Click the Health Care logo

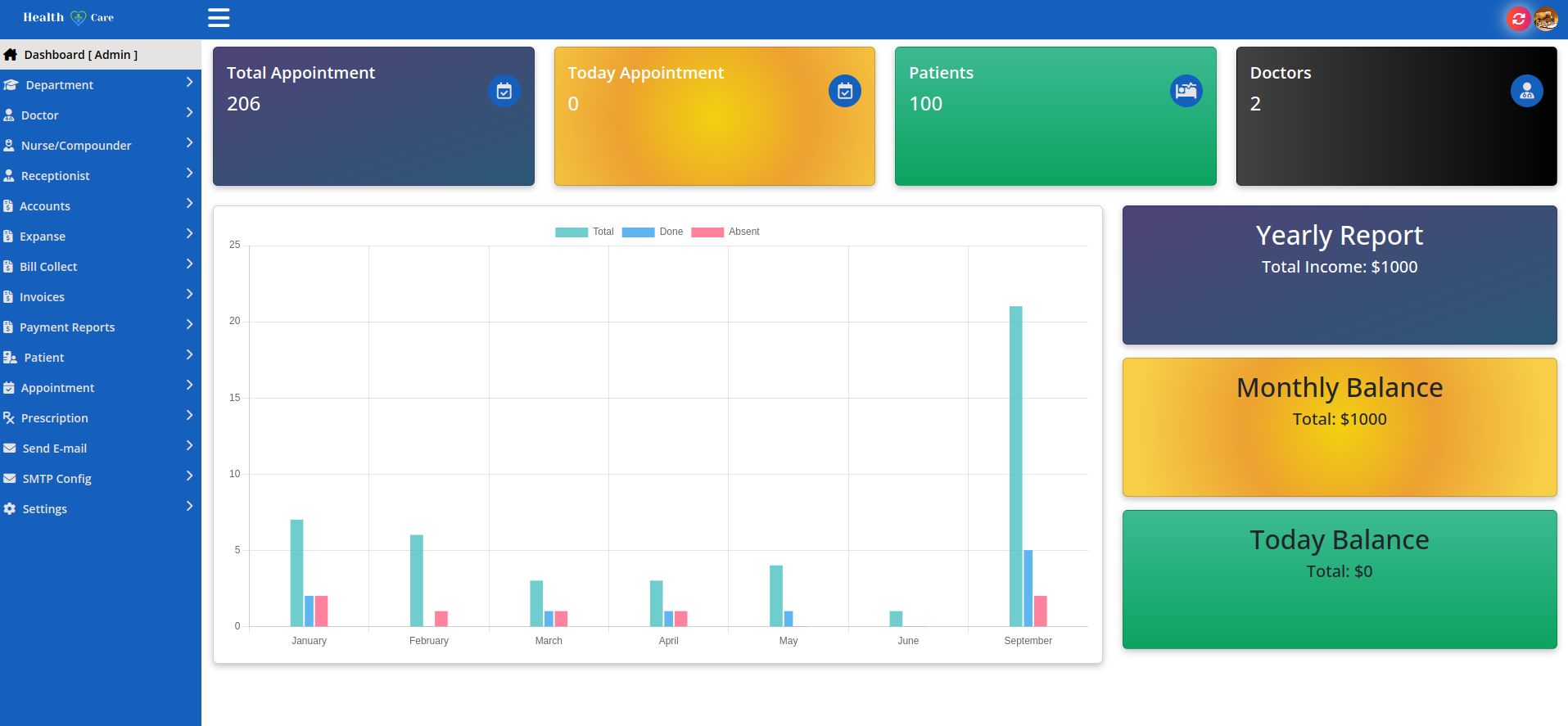[x=68, y=17]
